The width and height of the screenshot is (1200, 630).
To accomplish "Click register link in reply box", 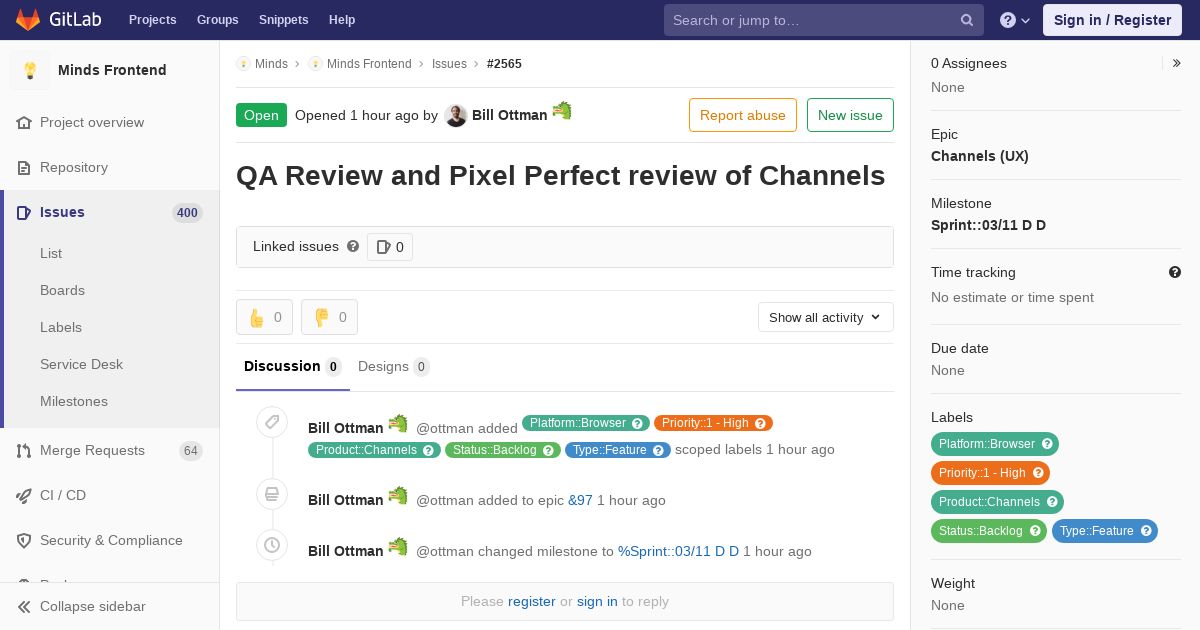I will (x=532, y=601).
